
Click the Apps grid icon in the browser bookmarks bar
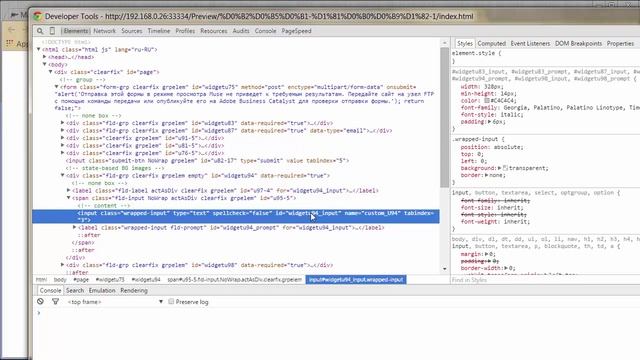(9, 43)
